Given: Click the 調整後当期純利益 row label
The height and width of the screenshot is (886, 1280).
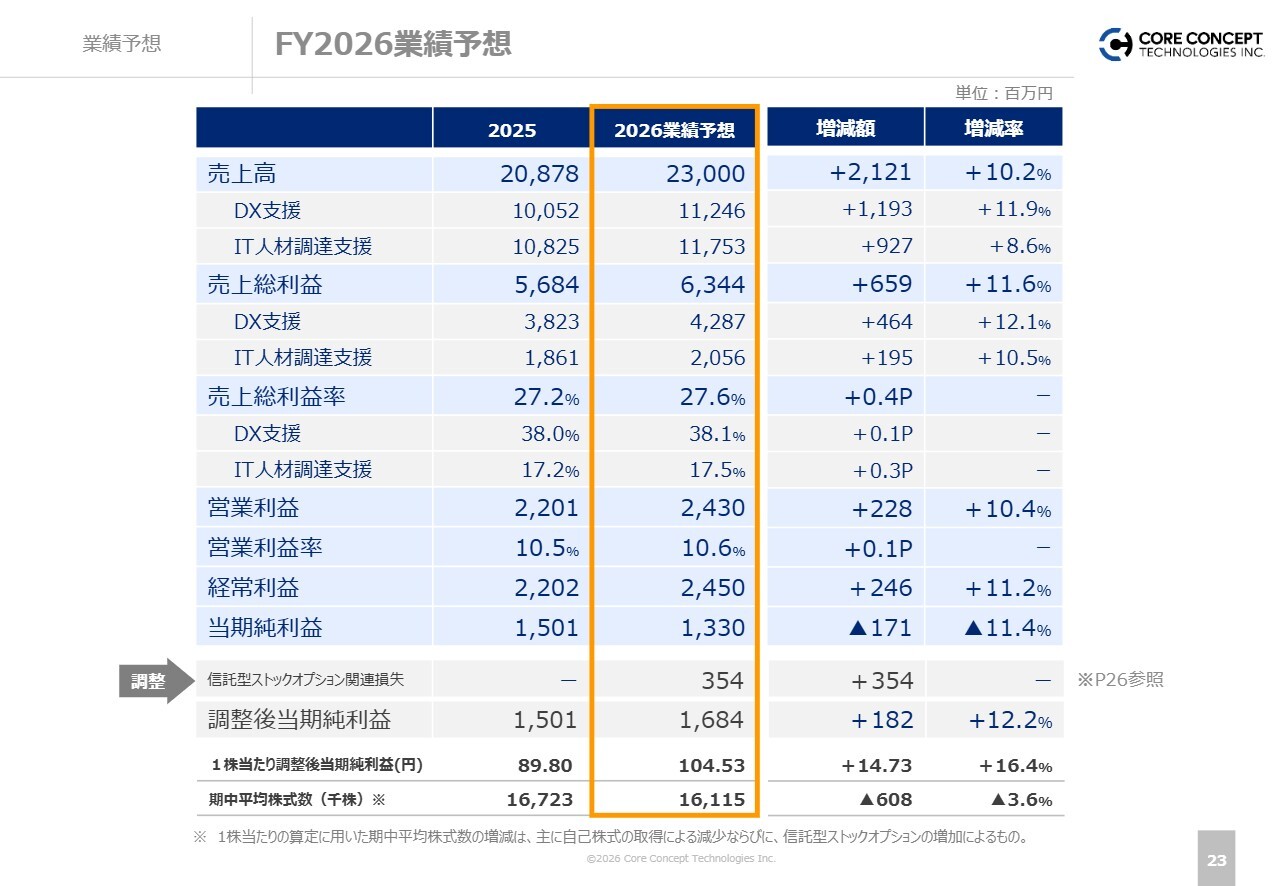Looking at the screenshot, I should (x=299, y=720).
